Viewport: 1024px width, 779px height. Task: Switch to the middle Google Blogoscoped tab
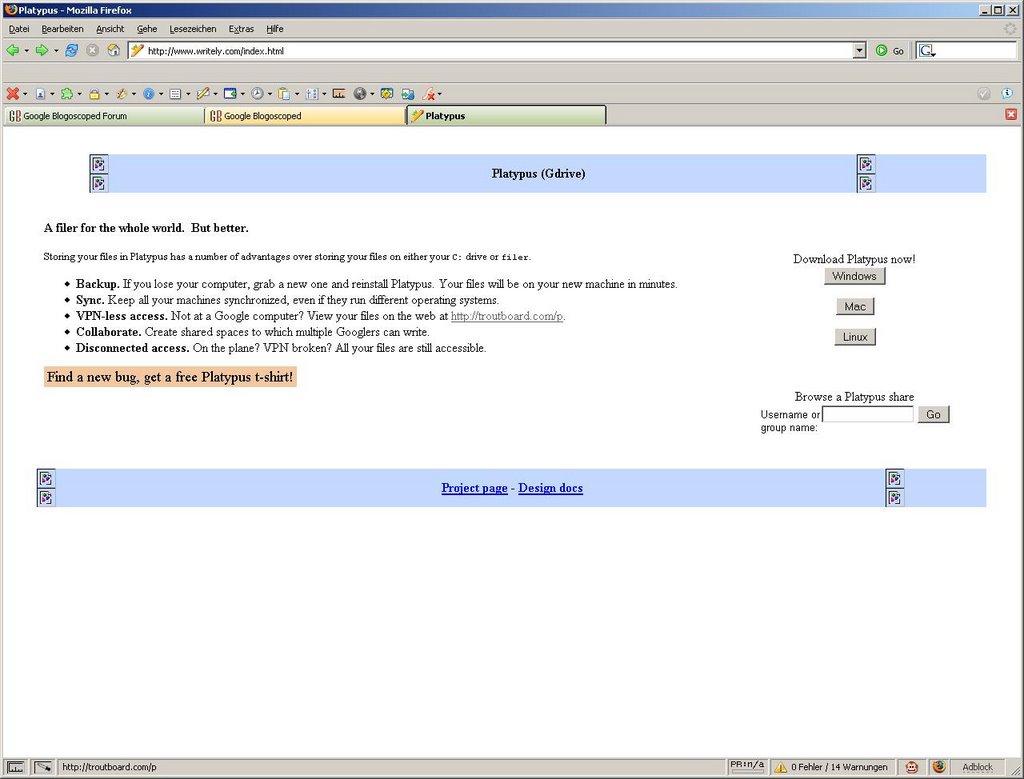[305, 116]
